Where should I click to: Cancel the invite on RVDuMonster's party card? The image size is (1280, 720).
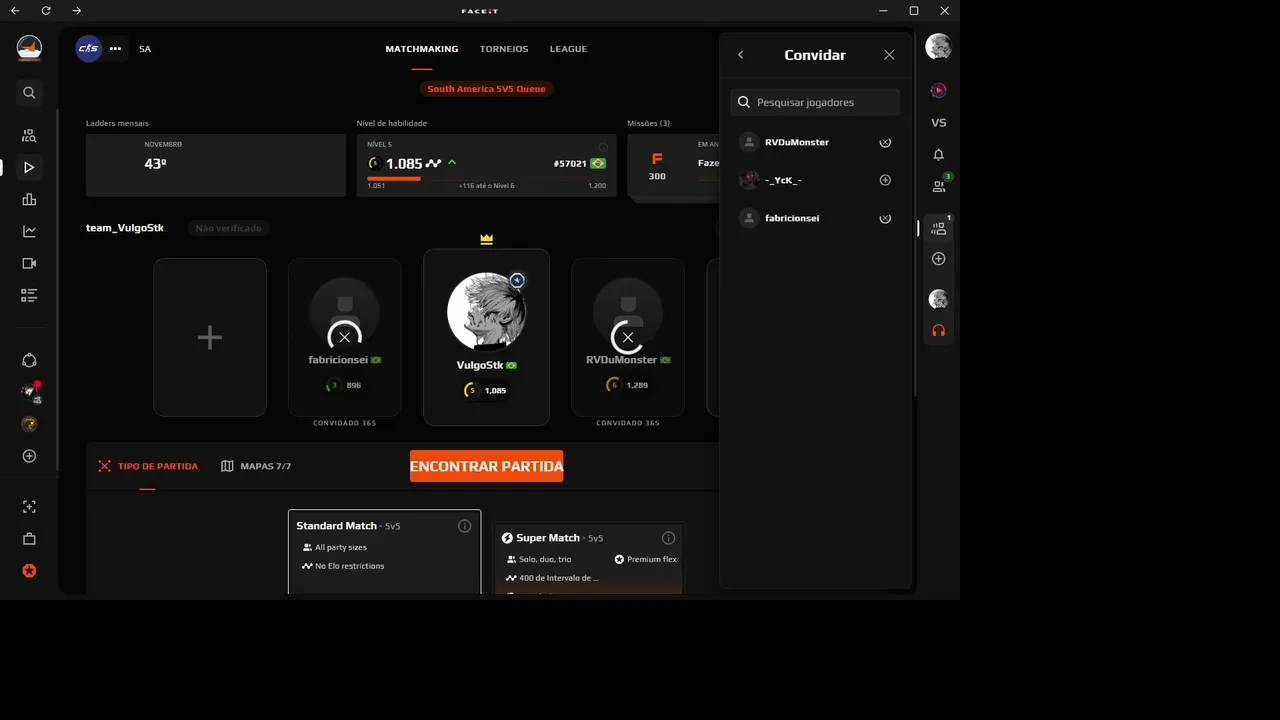[x=628, y=337]
